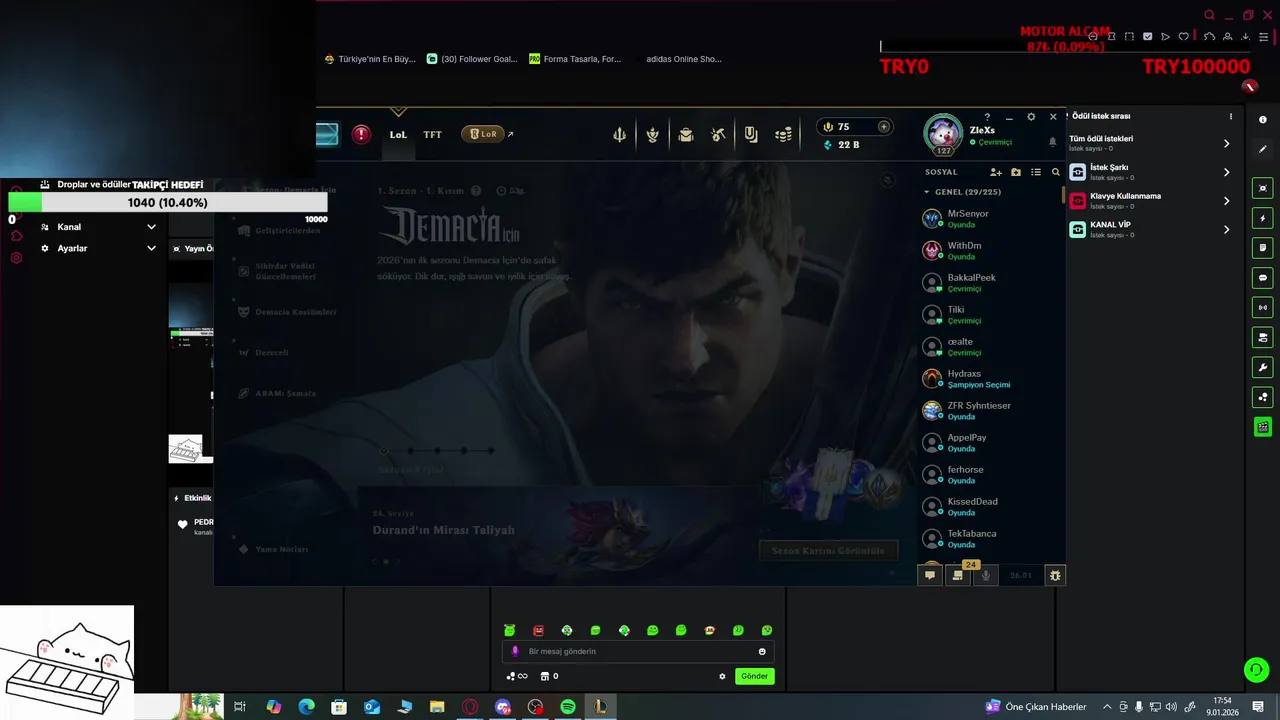Image resolution: width=1280 pixels, height=720 pixels.
Task: Click the plus button to purchase RP
Action: pos(883,127)
